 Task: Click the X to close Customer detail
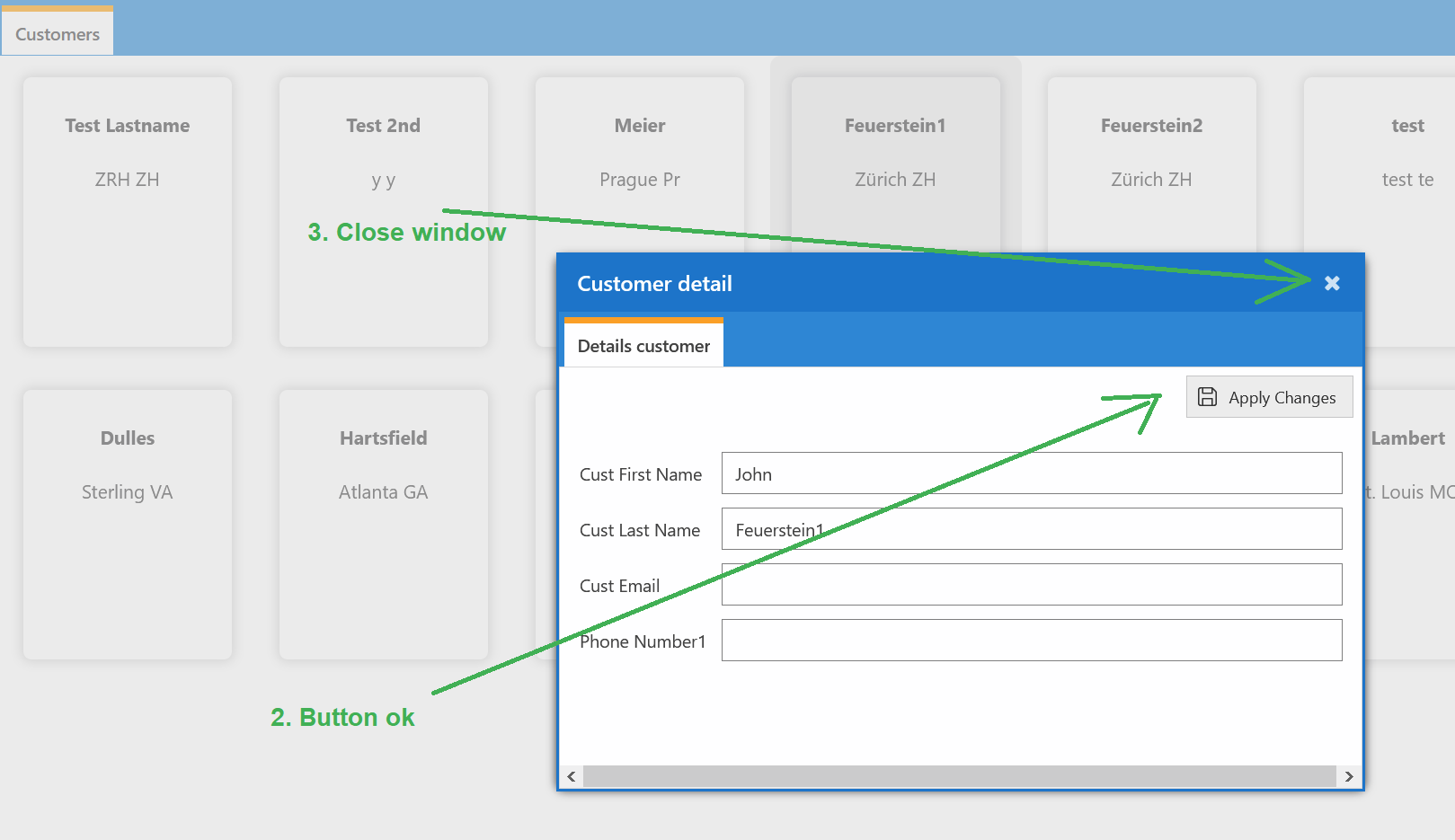tap(1332, 283)
